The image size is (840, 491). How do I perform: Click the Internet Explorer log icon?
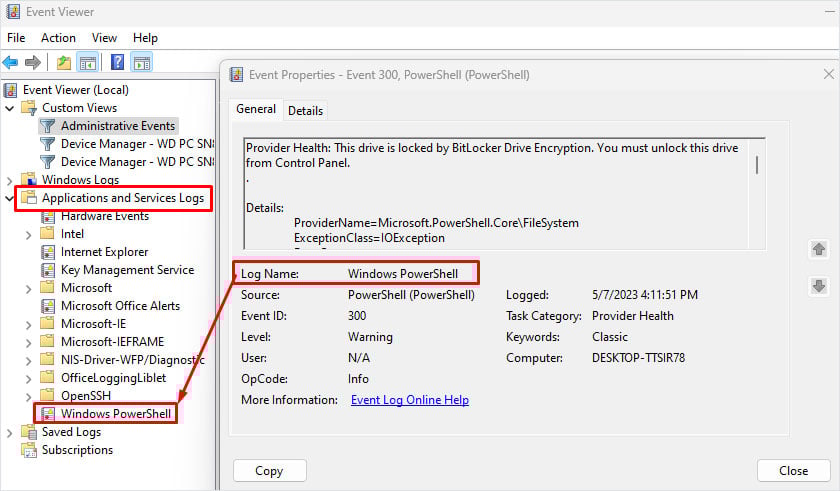click(x=48, y=252)
